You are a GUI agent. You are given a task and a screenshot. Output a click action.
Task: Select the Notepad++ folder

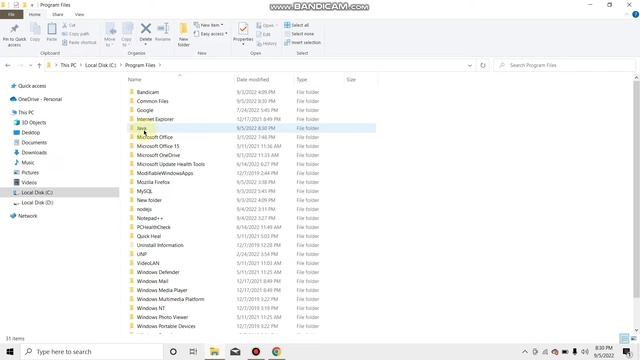click(149, 218)
